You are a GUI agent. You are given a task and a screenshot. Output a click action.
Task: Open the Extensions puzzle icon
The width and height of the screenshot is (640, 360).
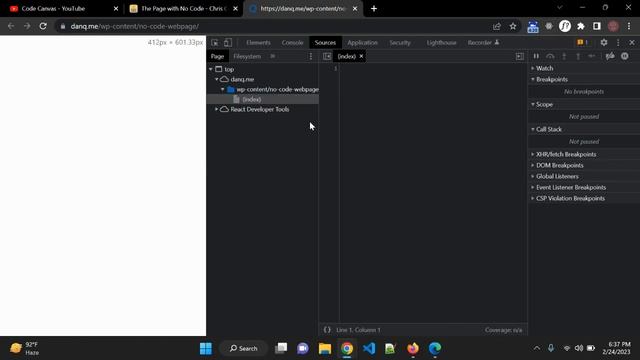pos(581,26)
